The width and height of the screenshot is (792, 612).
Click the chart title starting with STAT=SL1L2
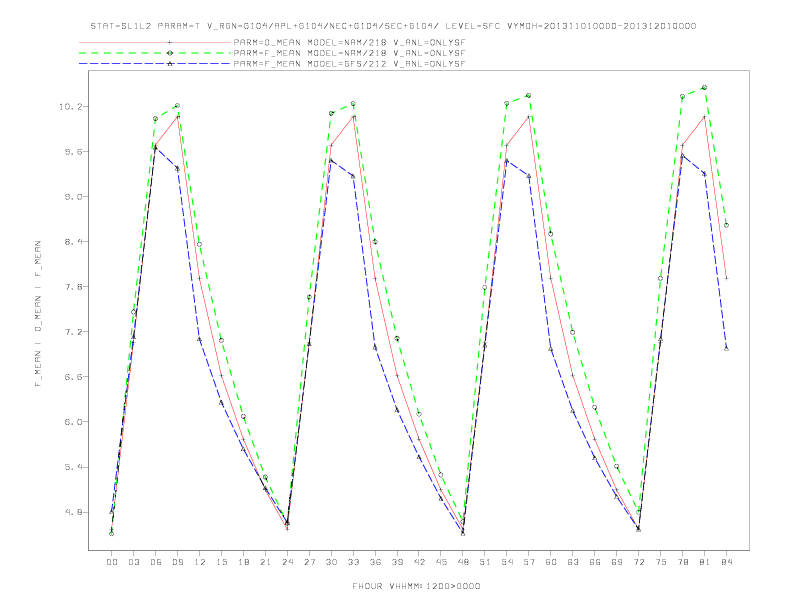393,26
